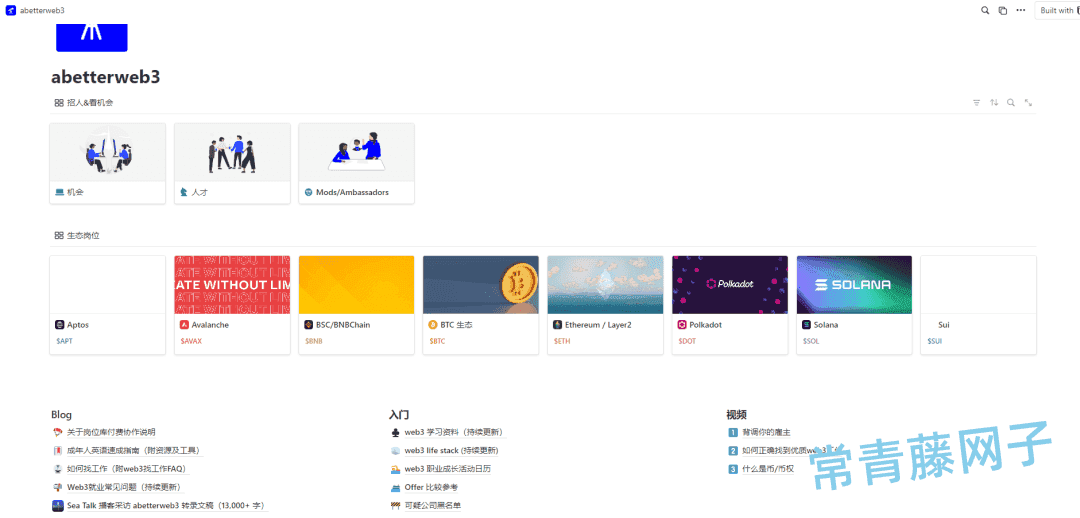1080x518 pixels.
Task: Open Sea Talk 播客采访 transcript link
Action: tap(165, 506)
